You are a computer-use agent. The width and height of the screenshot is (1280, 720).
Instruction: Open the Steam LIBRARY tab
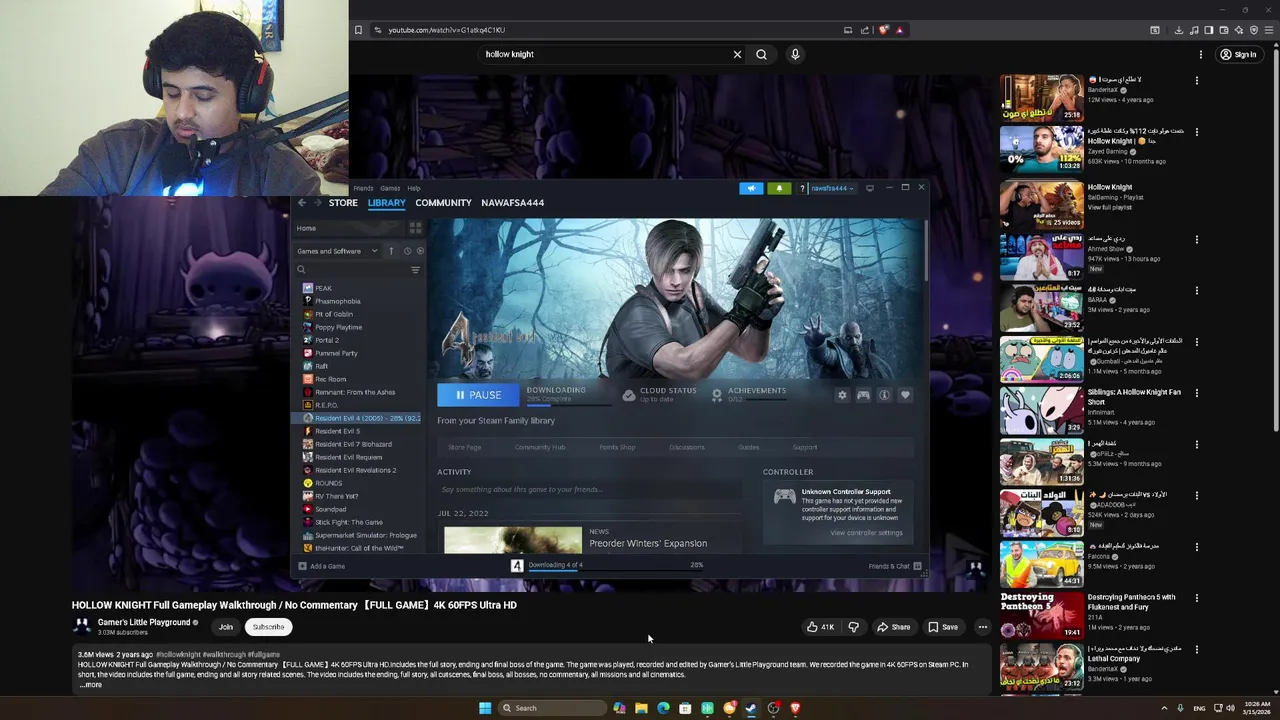tap(386, 203)
